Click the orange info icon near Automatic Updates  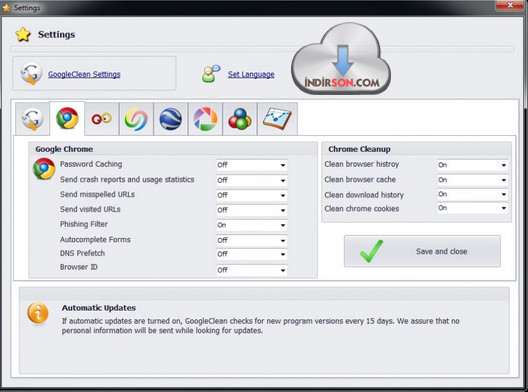[x=38, y=314]
